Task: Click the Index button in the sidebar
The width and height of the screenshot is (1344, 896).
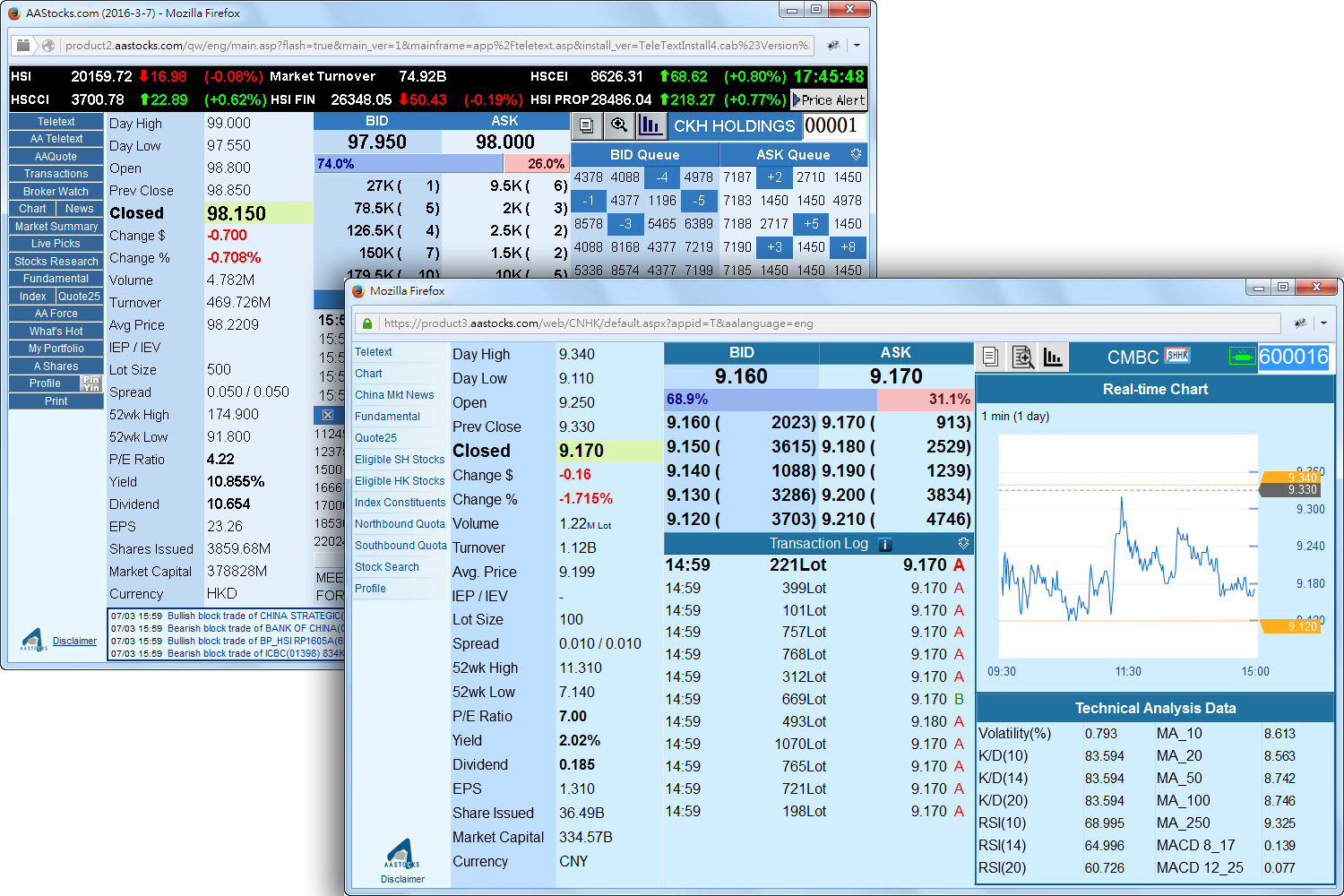Action: tap(32, 297)
